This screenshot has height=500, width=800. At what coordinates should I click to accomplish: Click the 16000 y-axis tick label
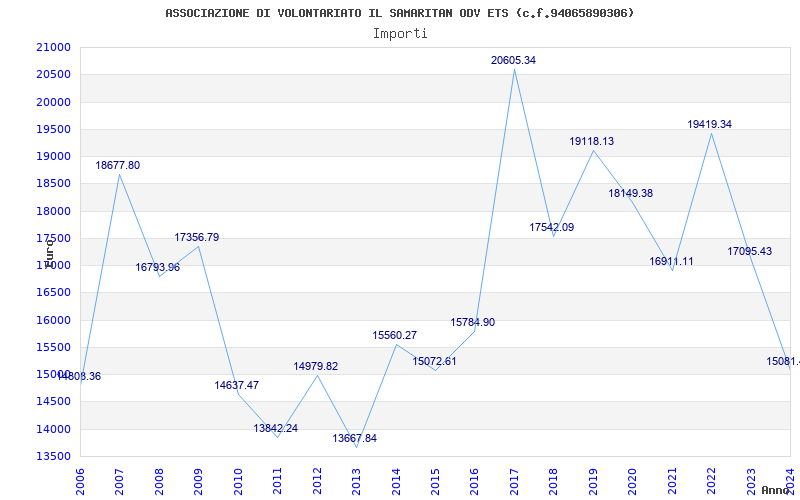(53, 320)
